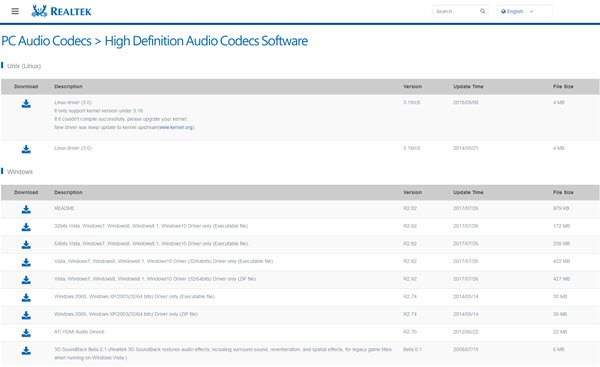Screen dimensions: 600x367
Task: Open the hamburger menu icon
Action: (x=15, y=11)
